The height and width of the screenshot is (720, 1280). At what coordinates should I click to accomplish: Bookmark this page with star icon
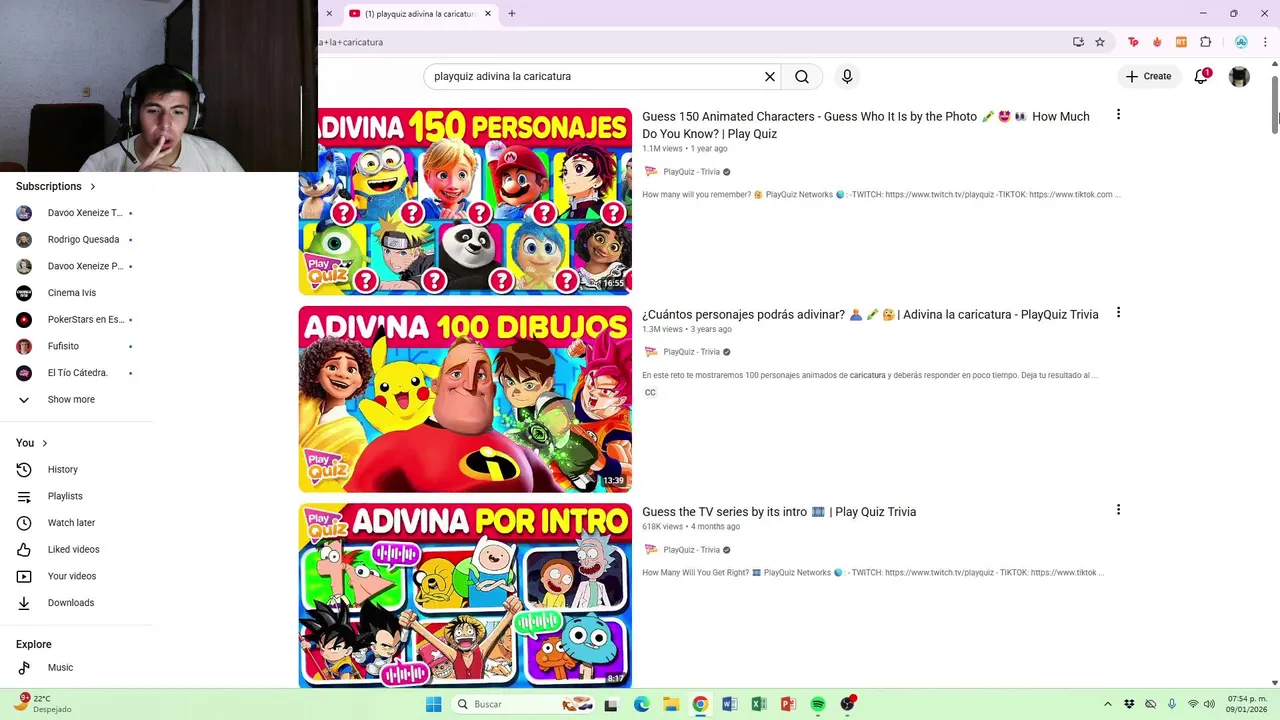coord(1100,42)
